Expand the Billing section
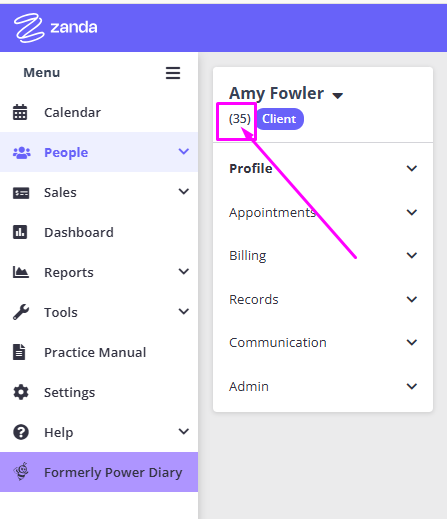447x519 pixels. pyautogui.click(x=323, y=256)
